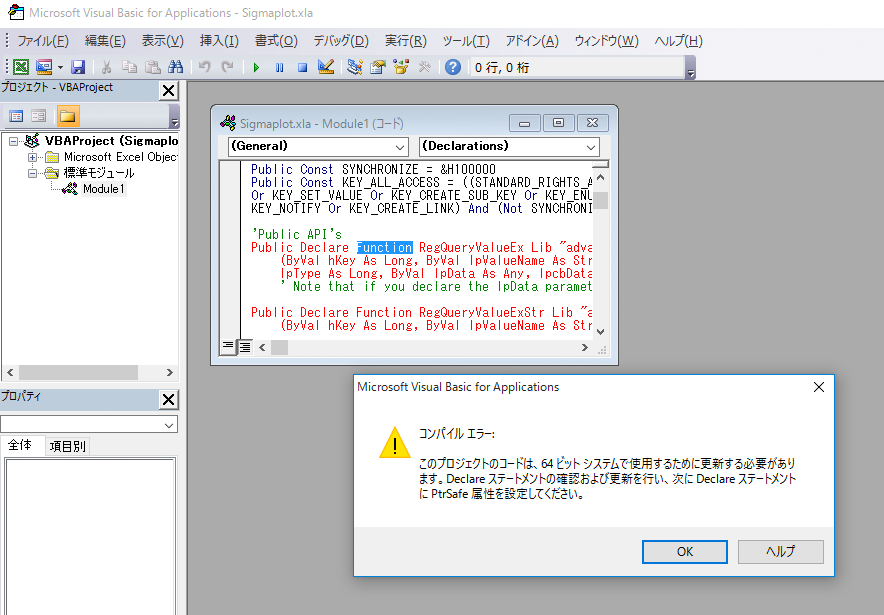
Task: Toggle Full Module View in code window
Action: [x=245, y=347]
